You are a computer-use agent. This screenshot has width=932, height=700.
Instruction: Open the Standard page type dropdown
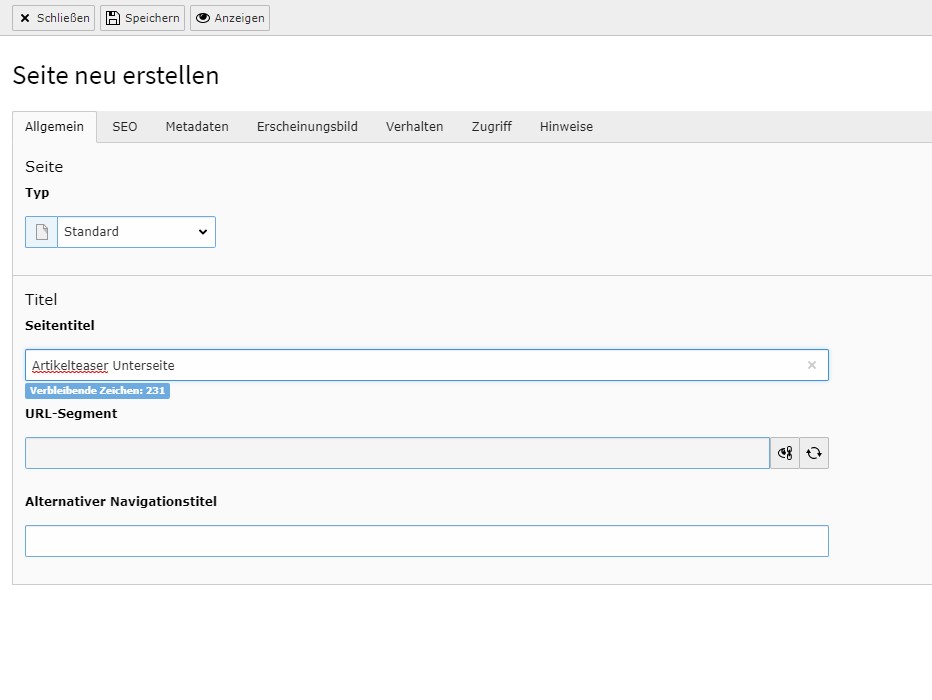[x=136, y=232]
